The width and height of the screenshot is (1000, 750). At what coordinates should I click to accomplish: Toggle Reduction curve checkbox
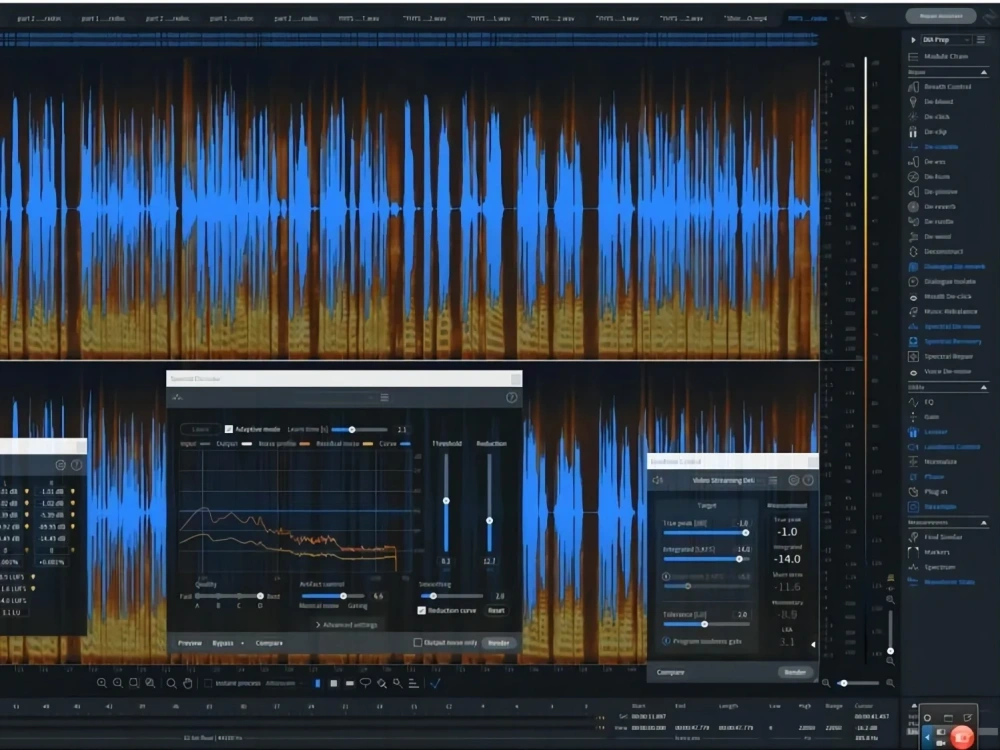click(422, 610)
